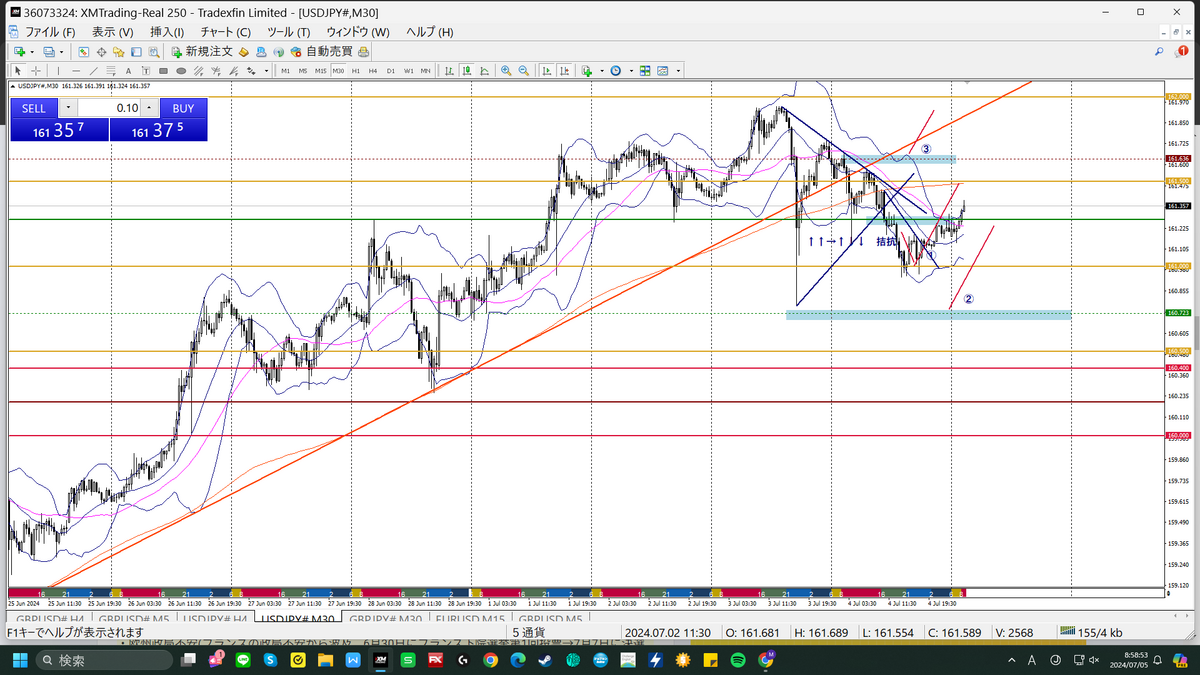Switch to the GBPJPY#,M30 chart tab
The image size is (1200, 675).
[385, 619]
